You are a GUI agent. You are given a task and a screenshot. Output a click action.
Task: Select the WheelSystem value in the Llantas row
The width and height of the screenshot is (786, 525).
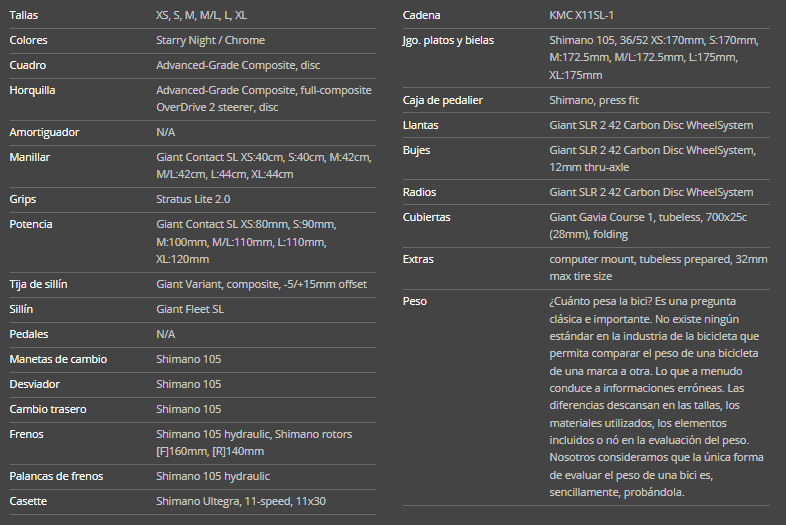[651, 125]
